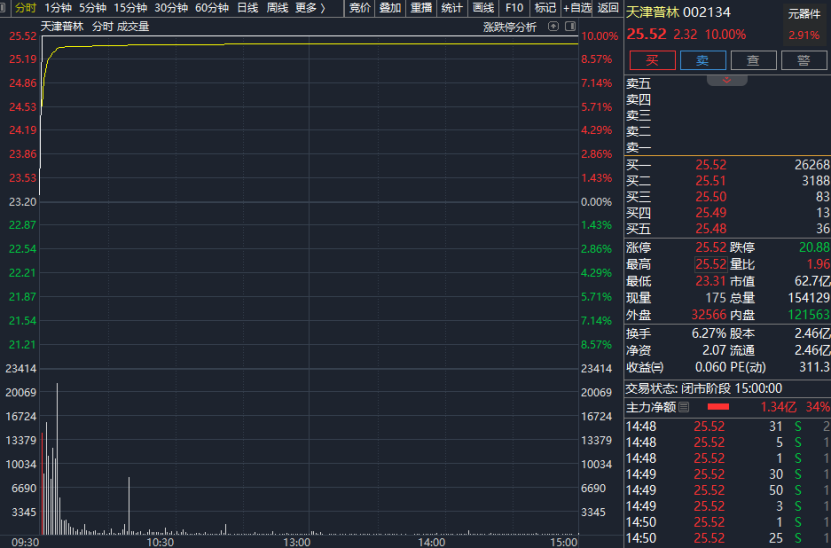Click the 重播 replay button
831x548 pixels.
(421, 8)
